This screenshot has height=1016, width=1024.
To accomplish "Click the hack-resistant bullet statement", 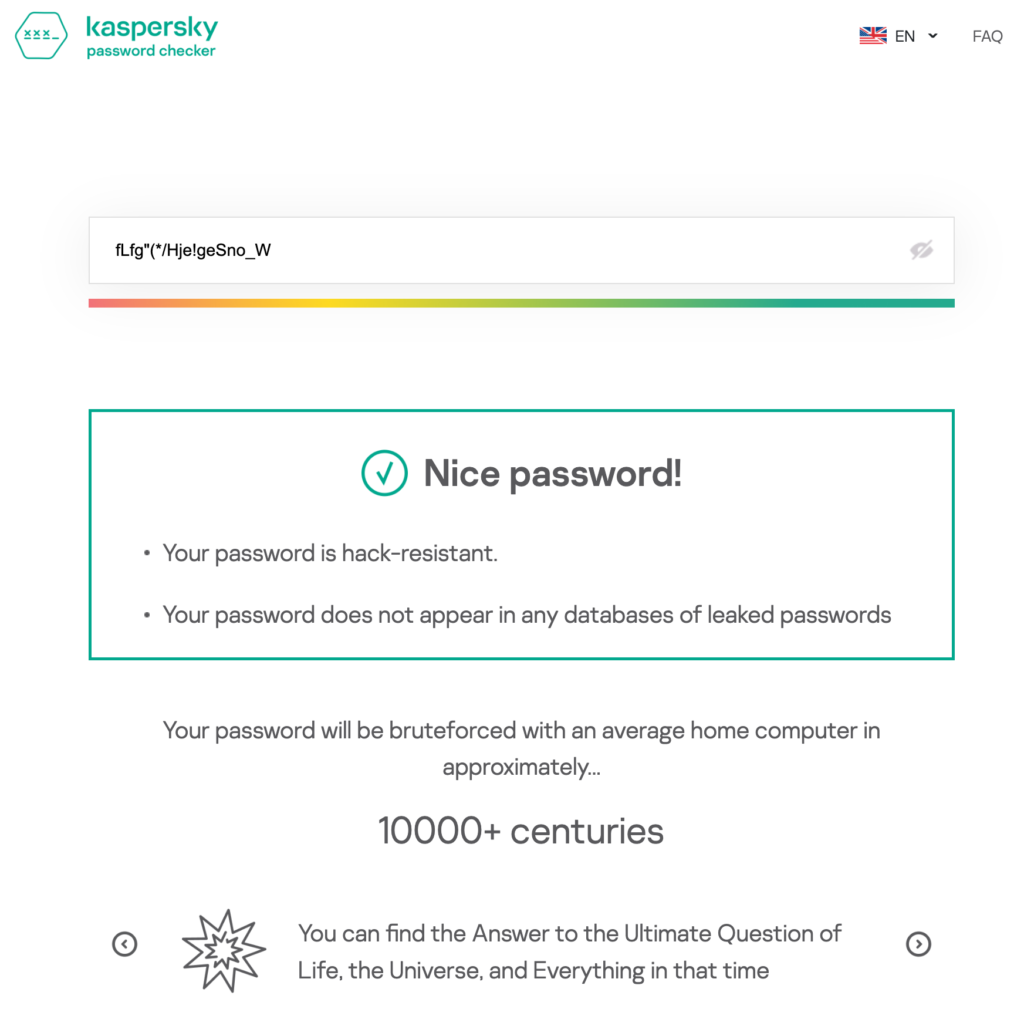I will 330,553.
